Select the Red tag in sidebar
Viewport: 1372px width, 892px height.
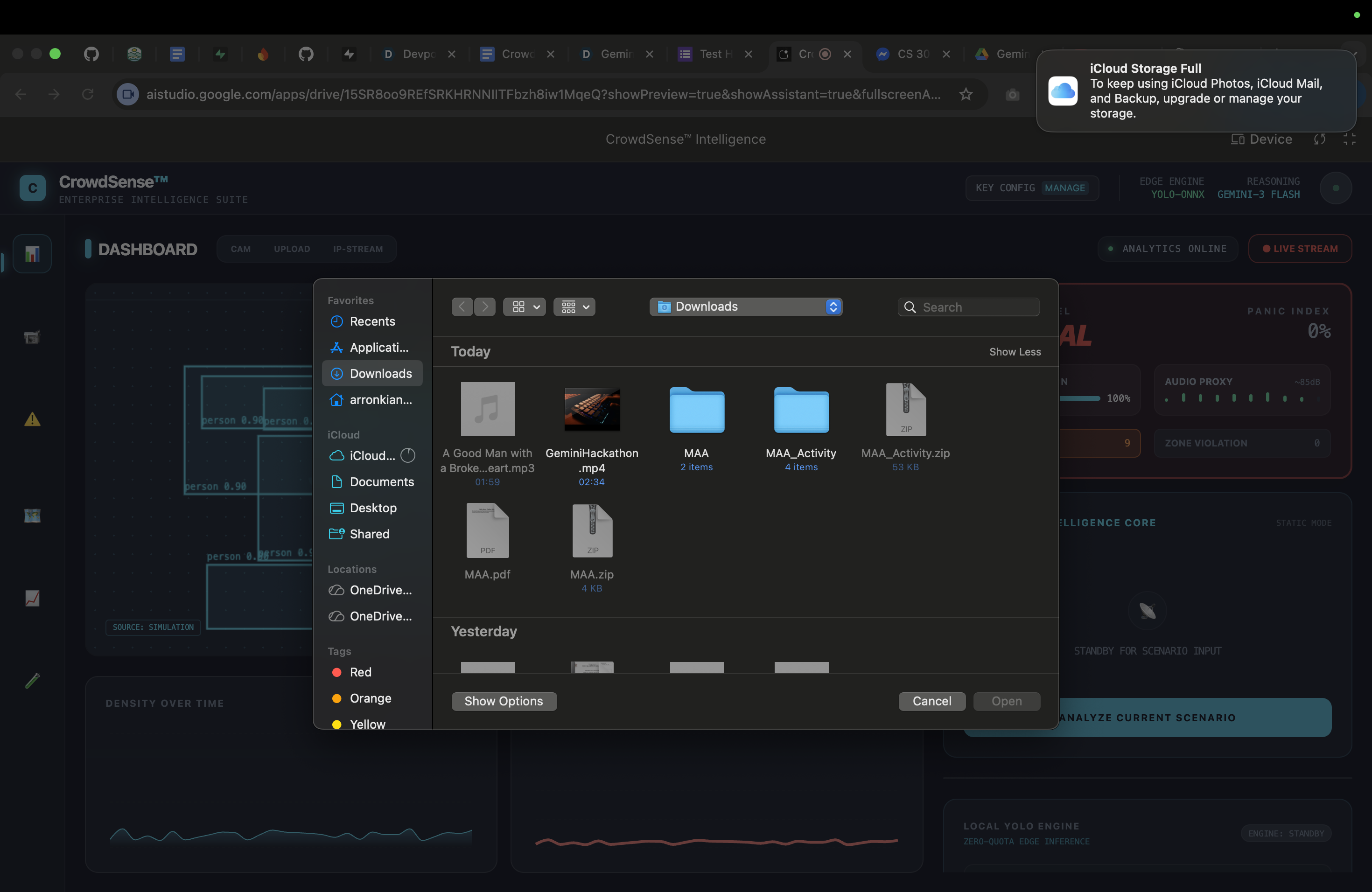360,672
